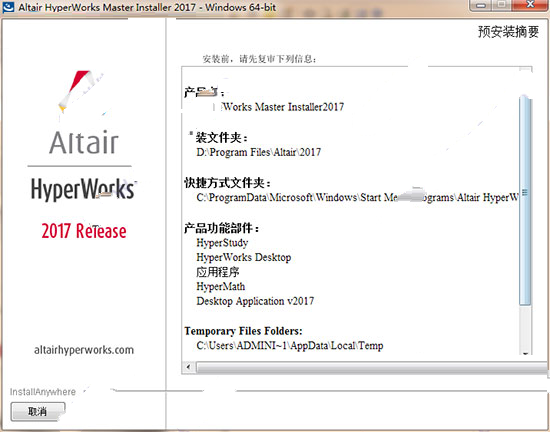Click the 2017 Release text
This screenshot has height=432, width=550.
point(84,231)
